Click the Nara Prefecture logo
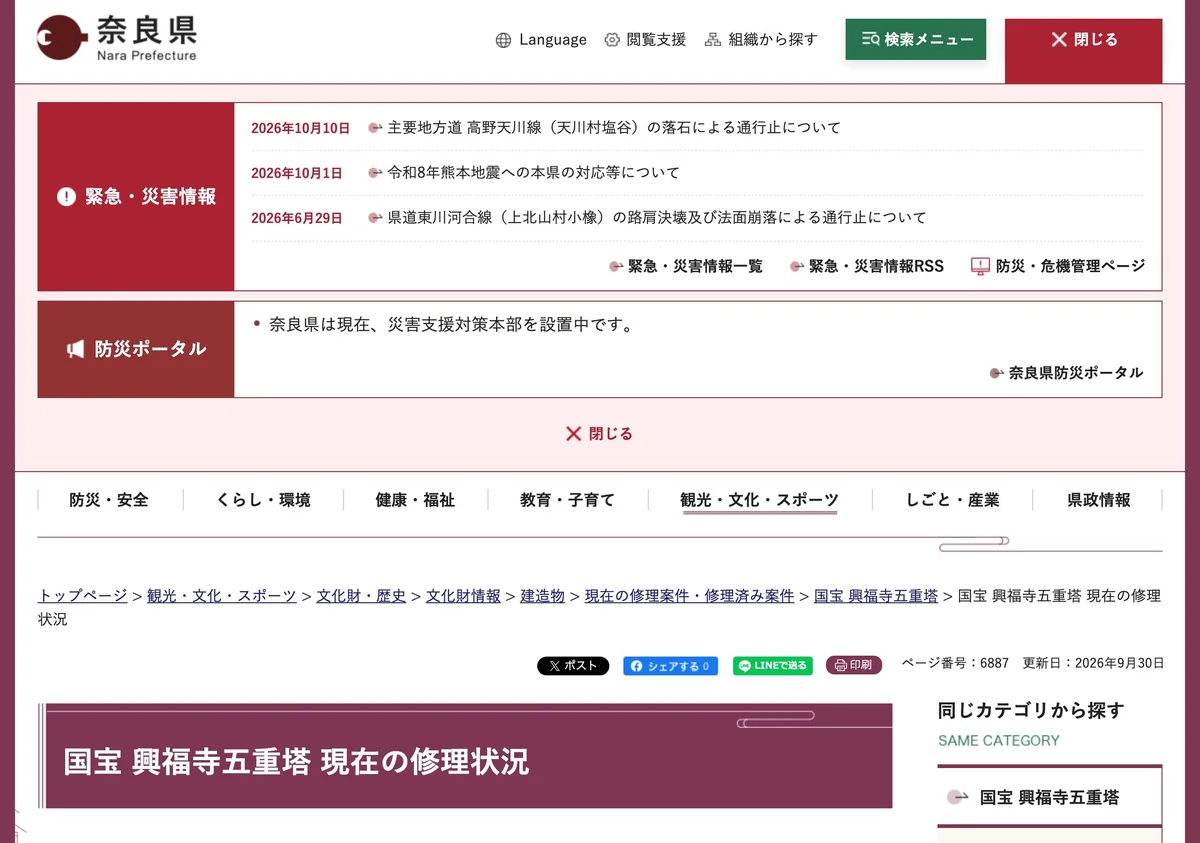 point(117,38)
